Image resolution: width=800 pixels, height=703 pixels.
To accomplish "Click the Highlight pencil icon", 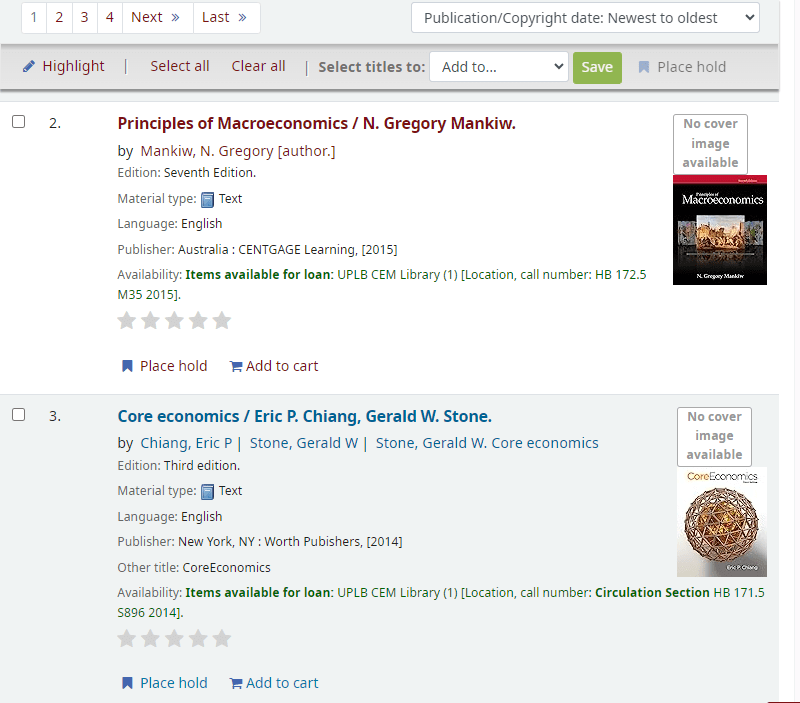I will click(29, 66).
